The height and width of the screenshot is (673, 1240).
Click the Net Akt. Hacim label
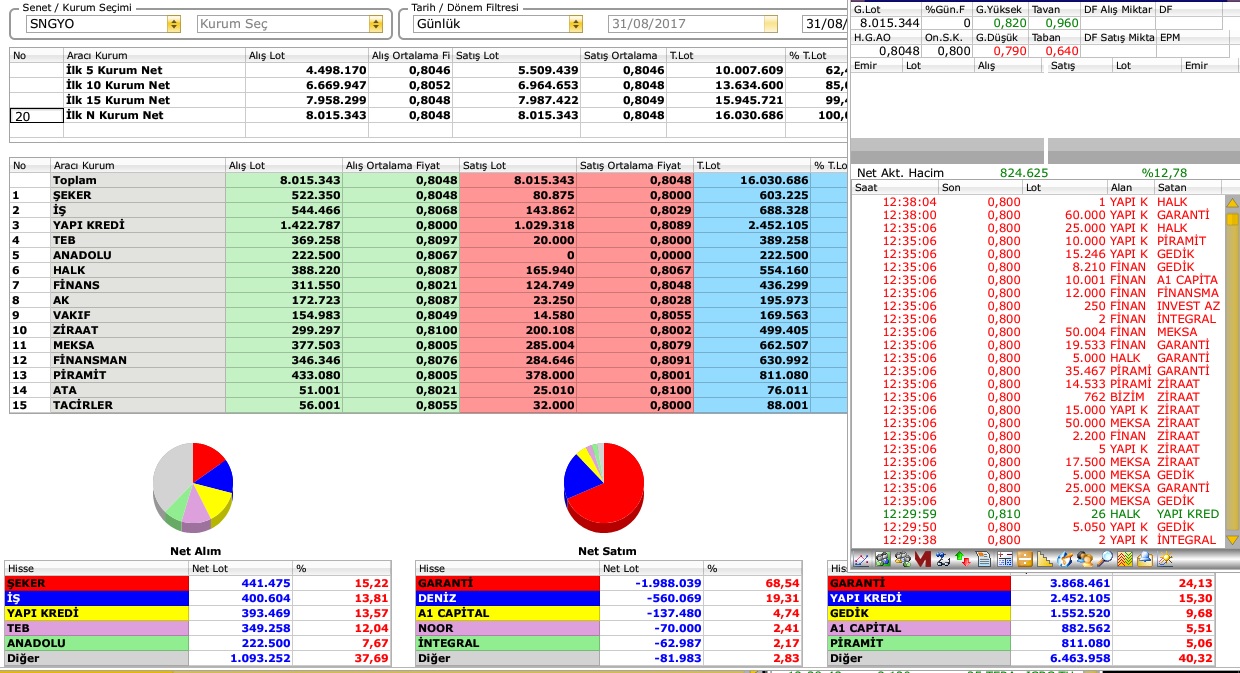coord(901,173)
